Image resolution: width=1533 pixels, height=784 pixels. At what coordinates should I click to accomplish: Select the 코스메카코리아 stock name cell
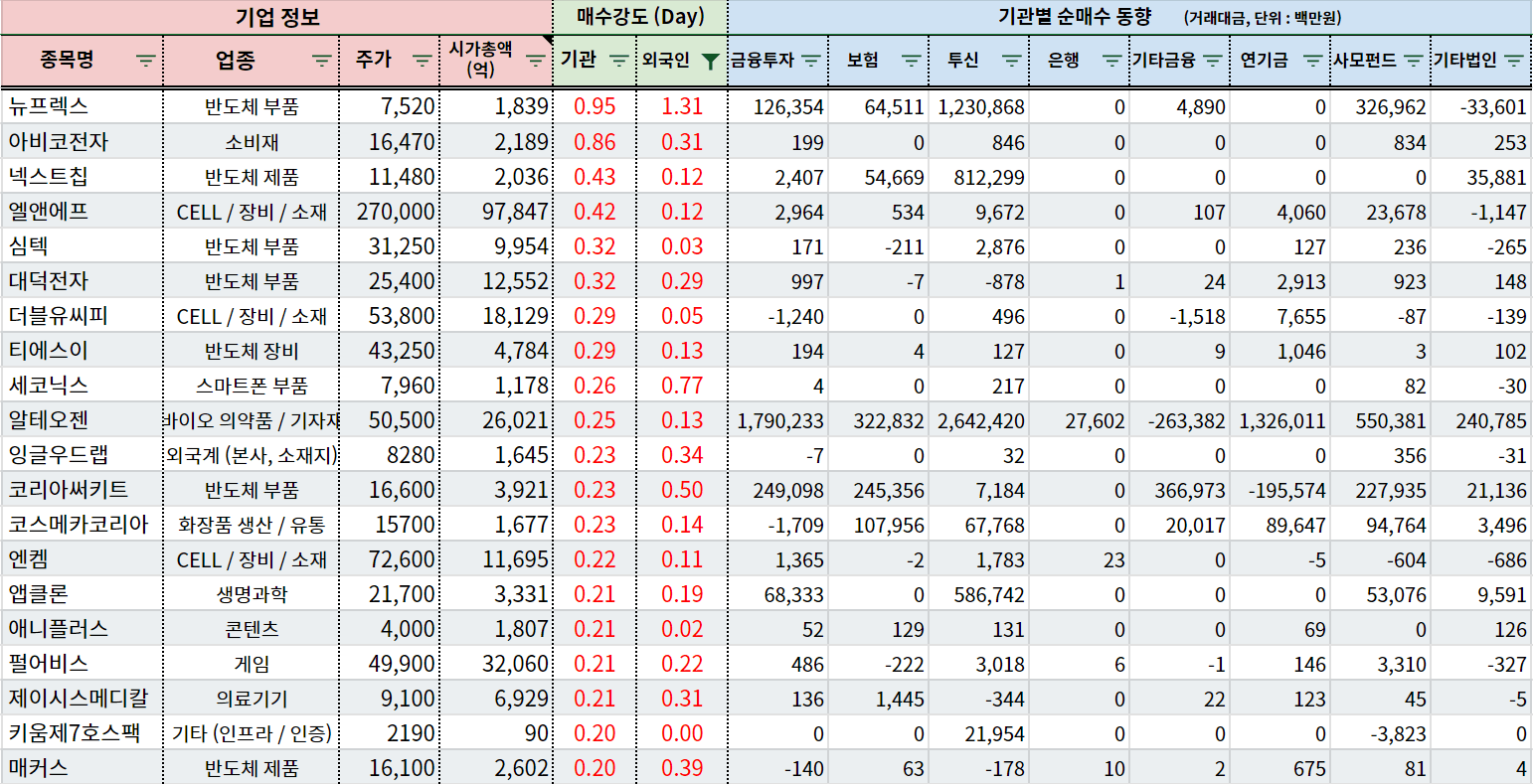[82, 524]
